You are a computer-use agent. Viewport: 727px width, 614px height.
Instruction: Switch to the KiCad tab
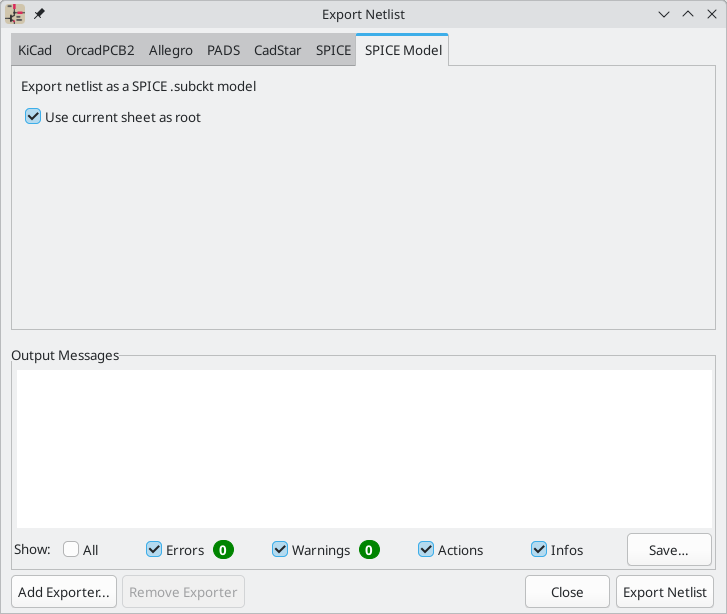point(35,50)
